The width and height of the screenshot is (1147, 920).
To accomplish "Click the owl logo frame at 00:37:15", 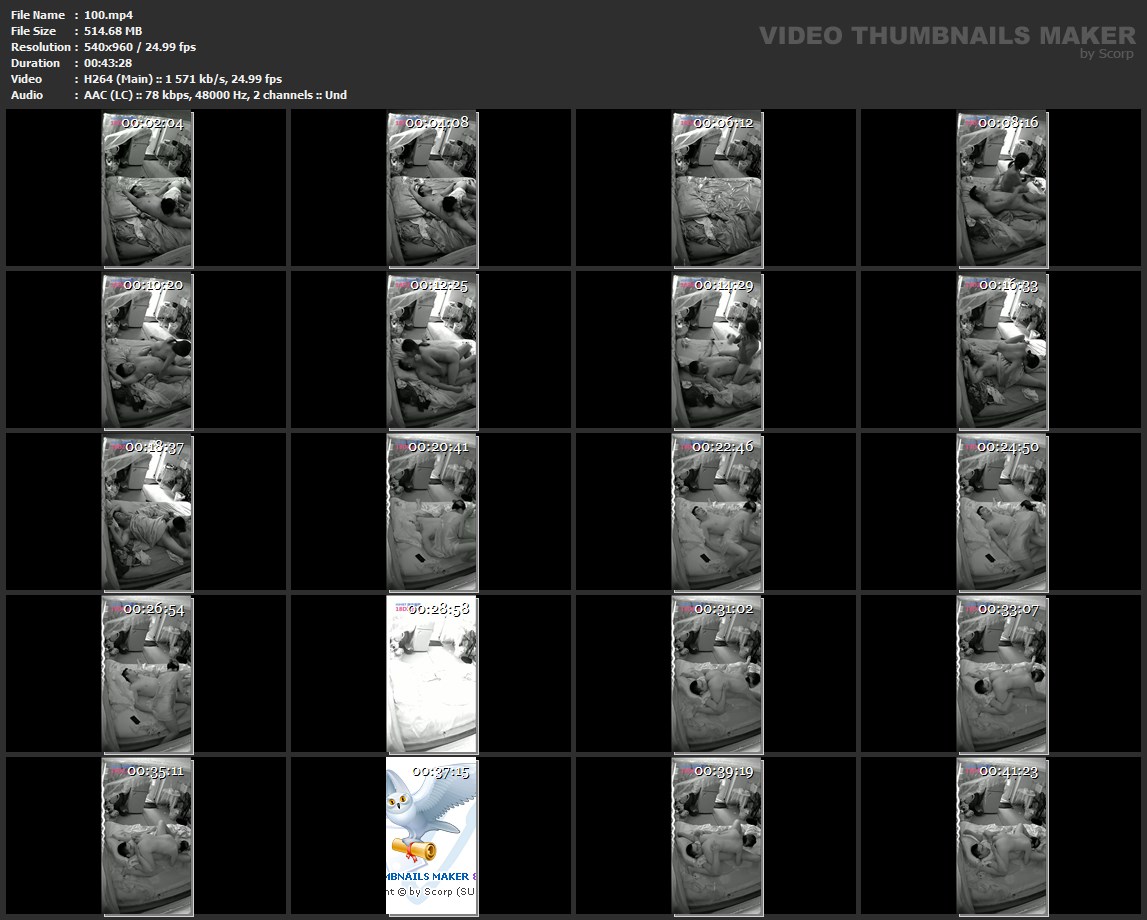I will (x=432, y=836).
